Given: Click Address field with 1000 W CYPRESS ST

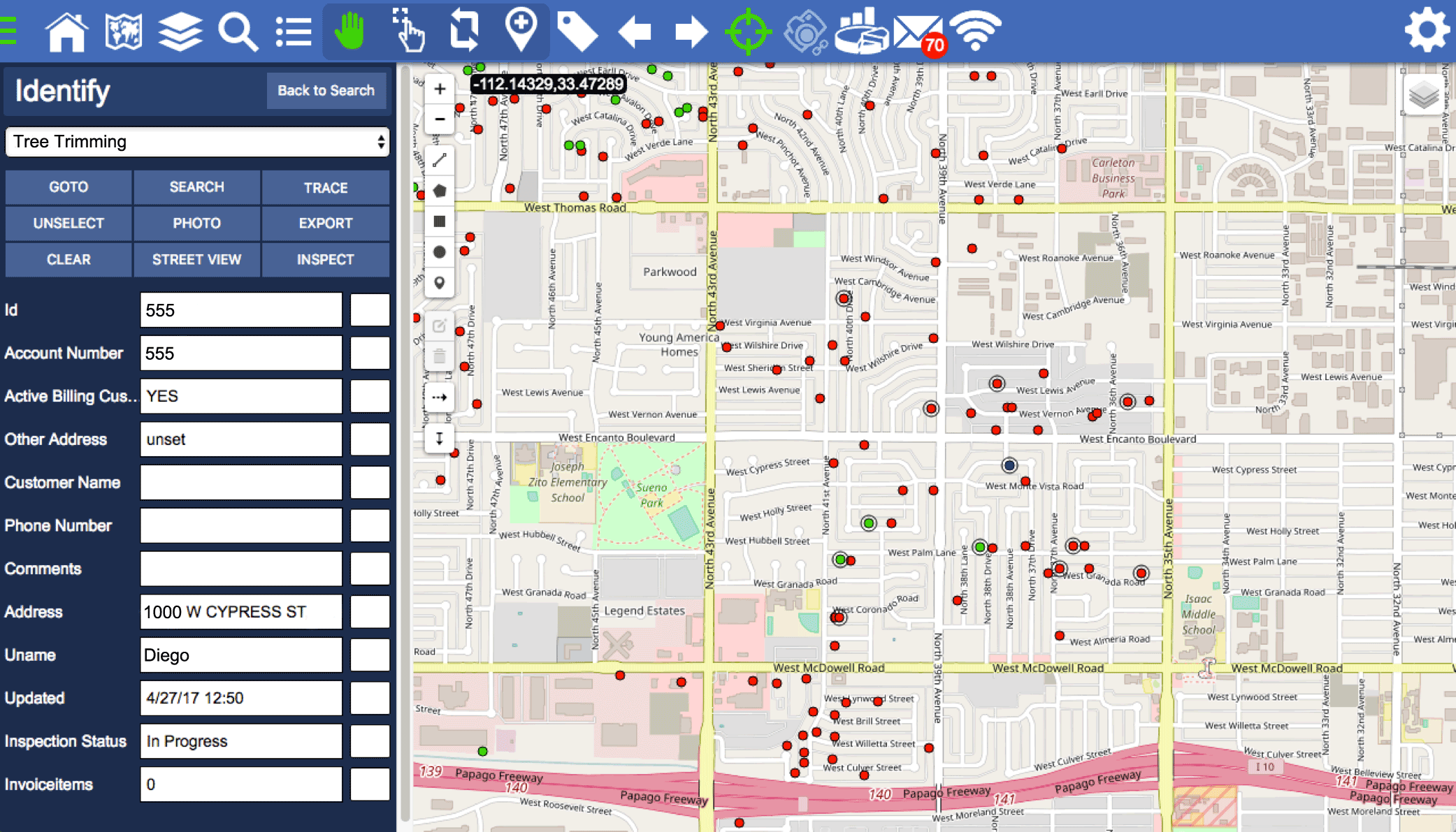Looking at the screenshot, I should pos(241,612).
